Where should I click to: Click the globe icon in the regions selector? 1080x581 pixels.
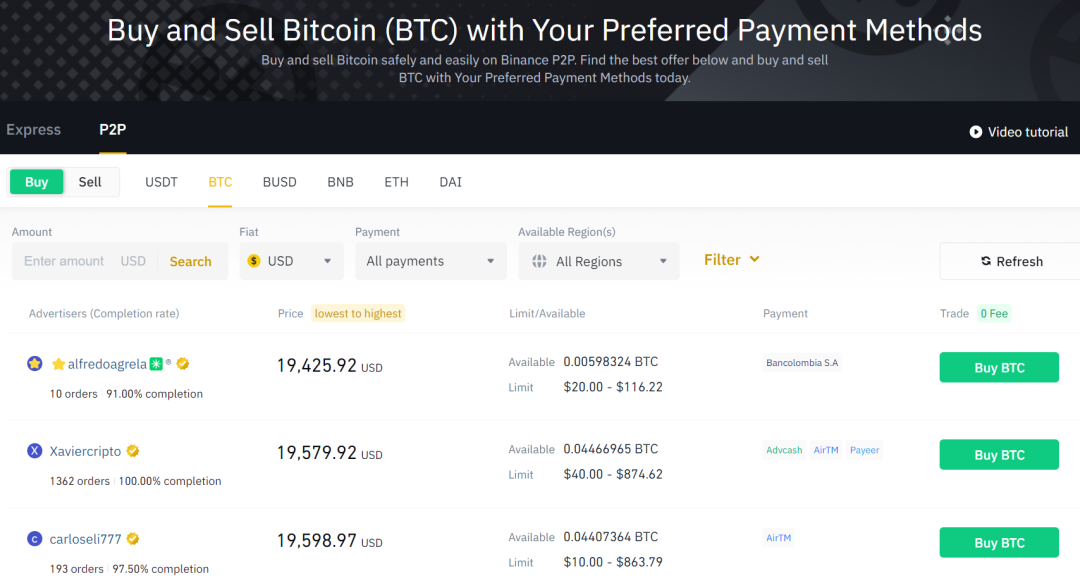(539, 261)
